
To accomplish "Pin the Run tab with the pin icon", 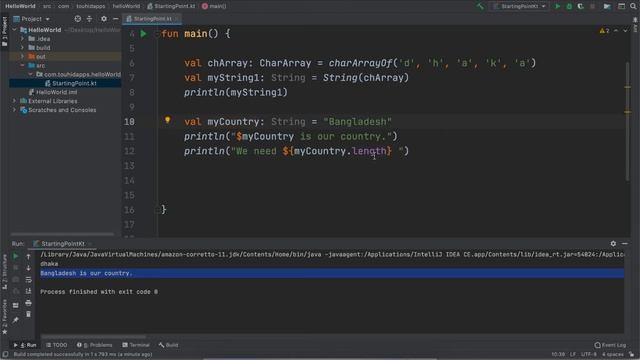I will coord(16,320).
